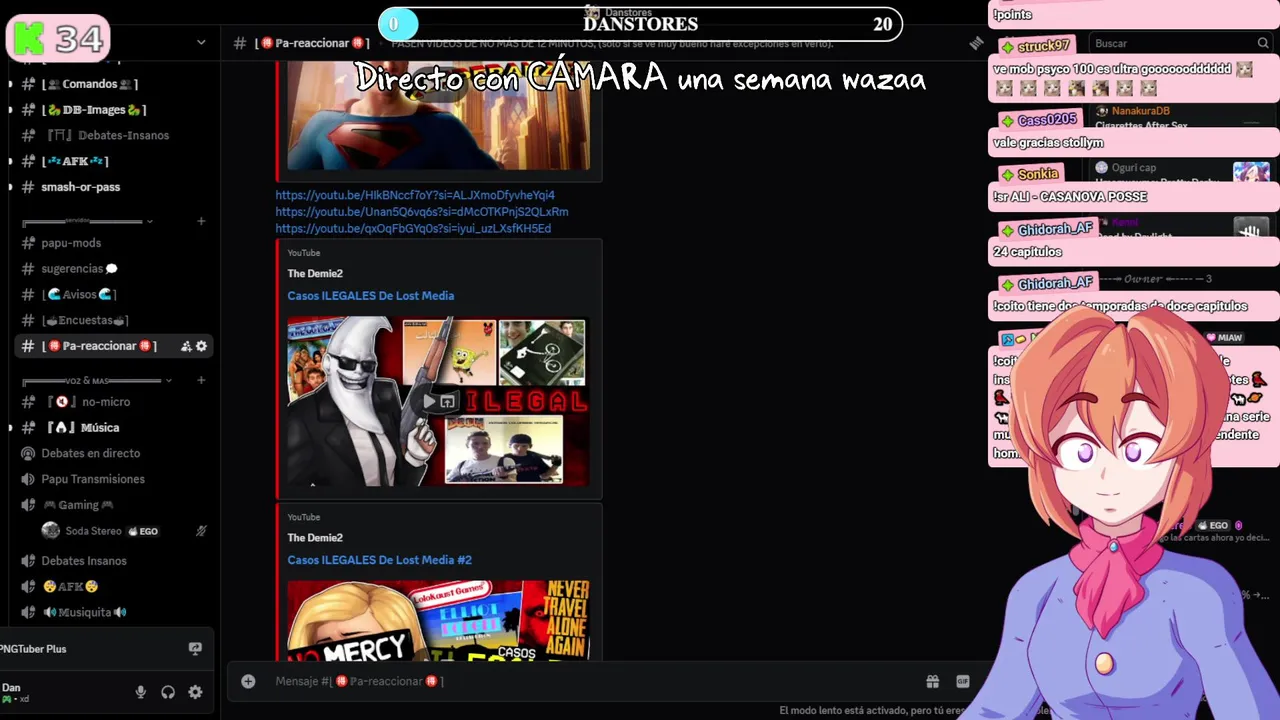Click the plus attachment button
This screenshot has height=720, width=1280.
248,681
